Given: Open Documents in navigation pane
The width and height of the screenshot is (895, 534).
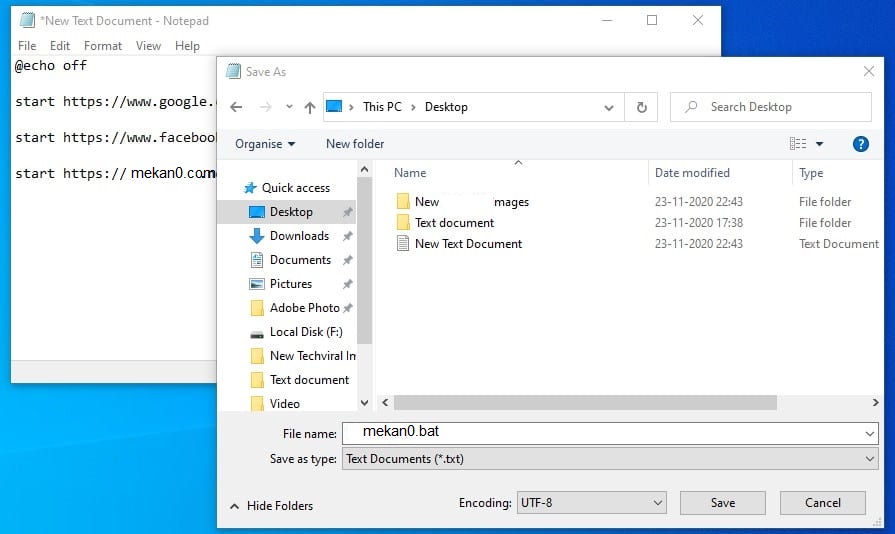Looking at the screenshot, I should click(x=300, y=260).
